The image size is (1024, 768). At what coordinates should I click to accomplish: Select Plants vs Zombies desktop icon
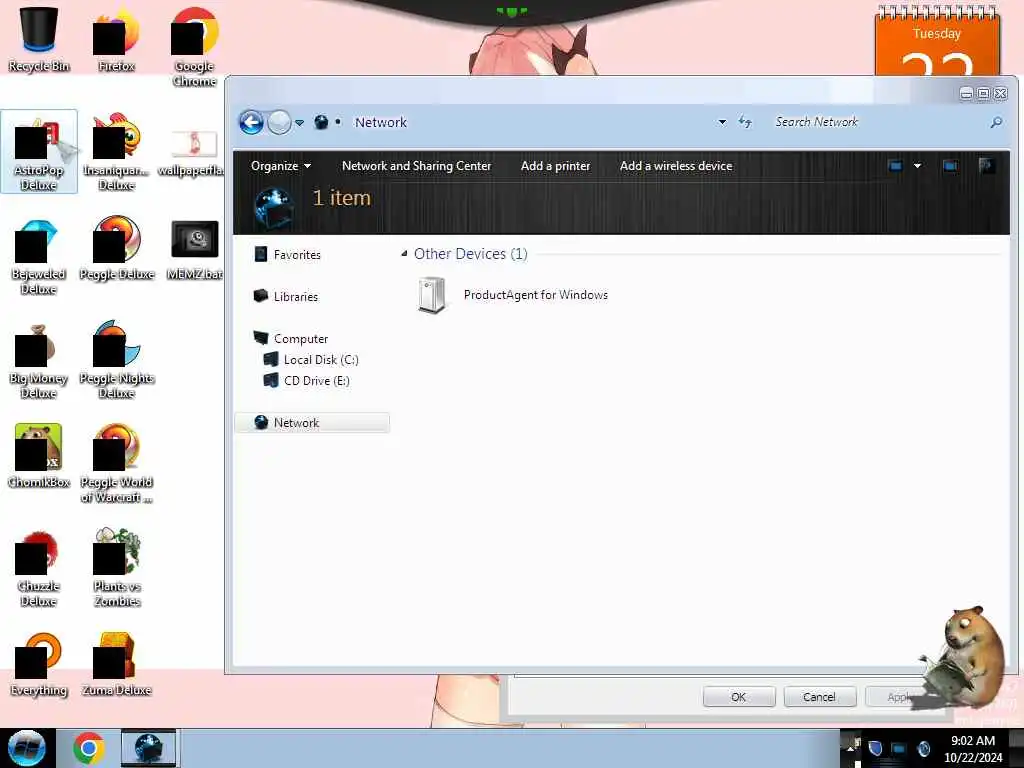click(116, 568)
